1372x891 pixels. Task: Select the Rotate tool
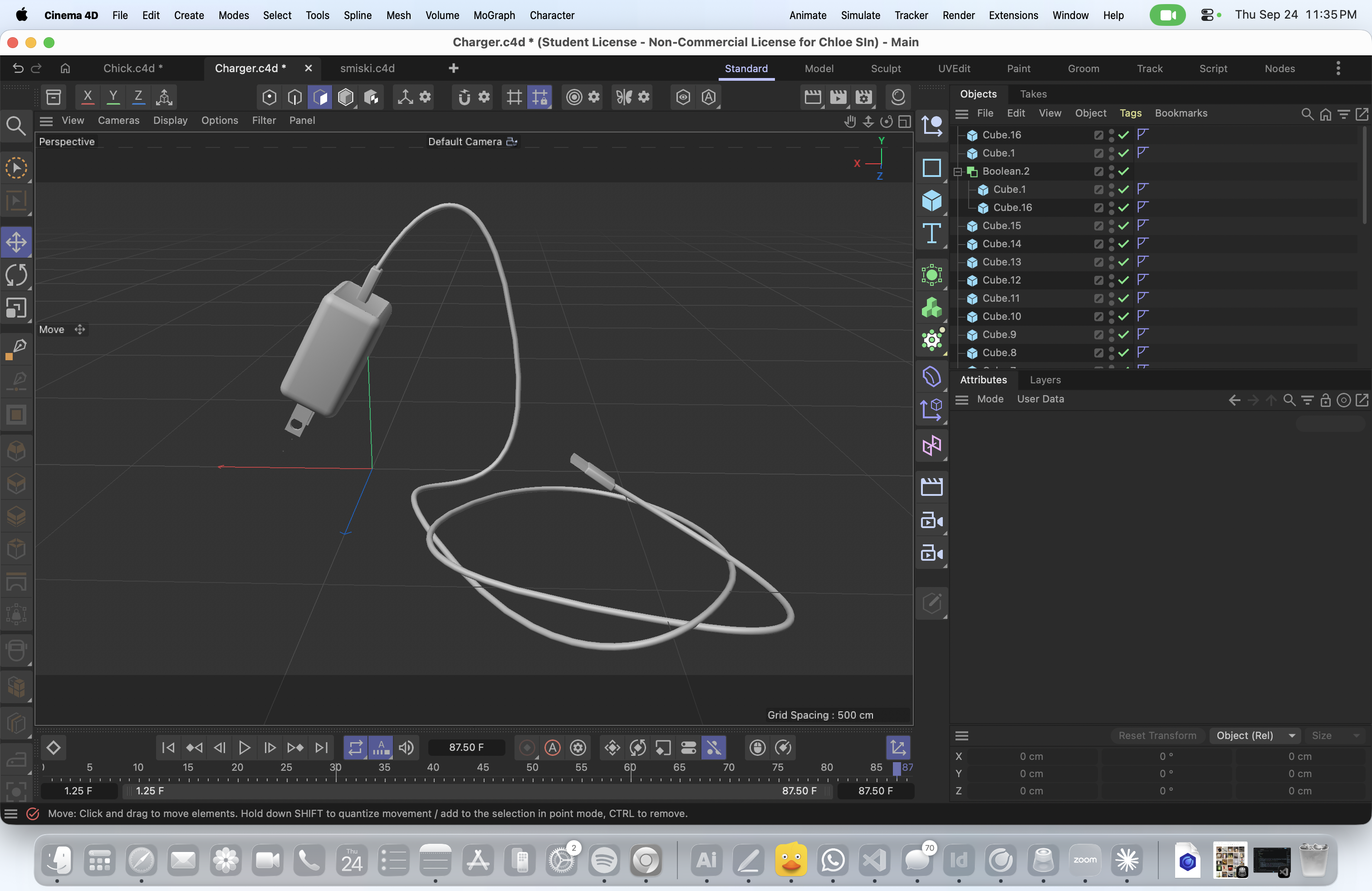point(16,275)
